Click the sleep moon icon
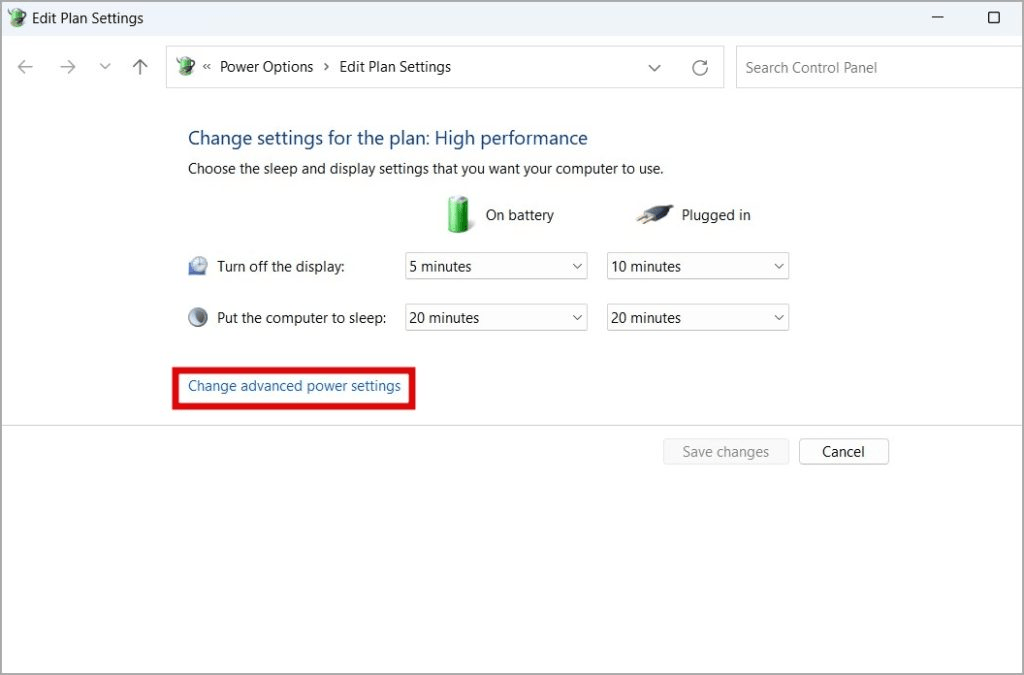Screen dimensions: 1024x675 [x=198, y=317]
